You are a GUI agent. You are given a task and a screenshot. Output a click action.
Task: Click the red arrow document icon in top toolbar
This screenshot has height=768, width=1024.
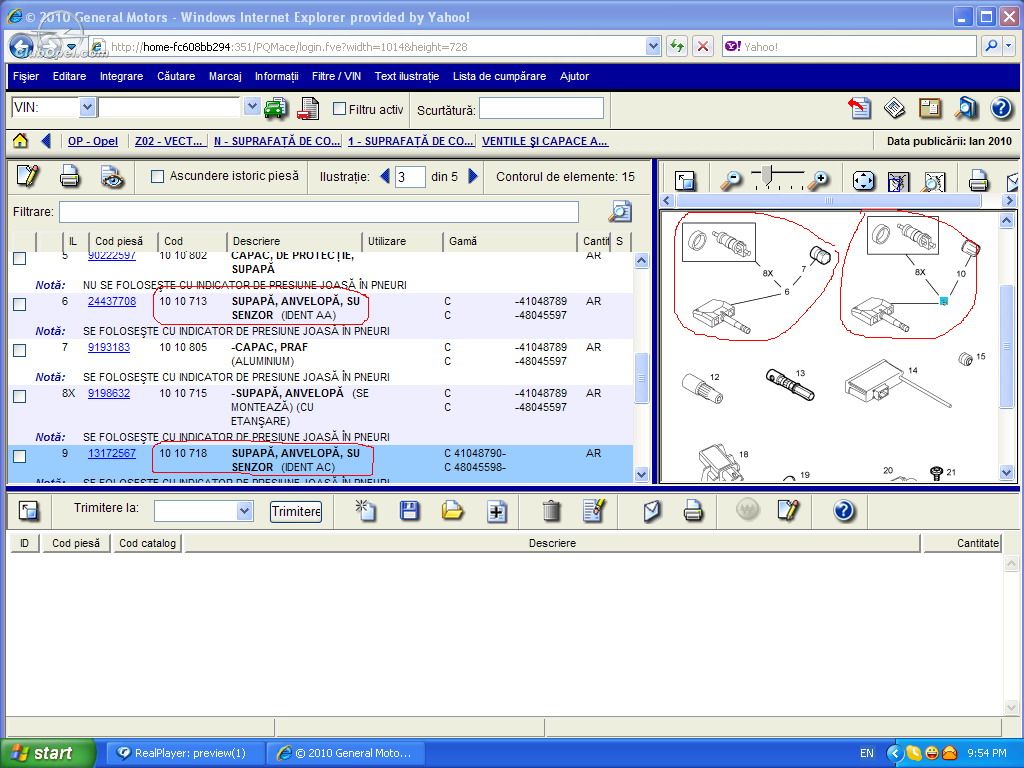point(859,108)
